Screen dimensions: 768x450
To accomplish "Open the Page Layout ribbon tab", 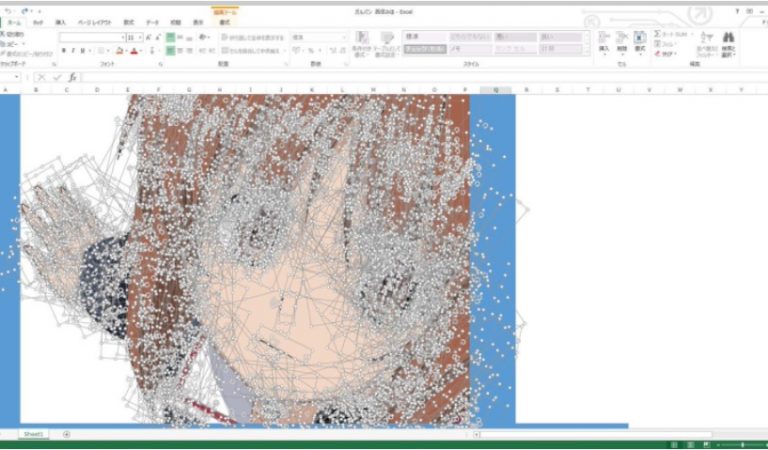I will click(x=95, y=23).
